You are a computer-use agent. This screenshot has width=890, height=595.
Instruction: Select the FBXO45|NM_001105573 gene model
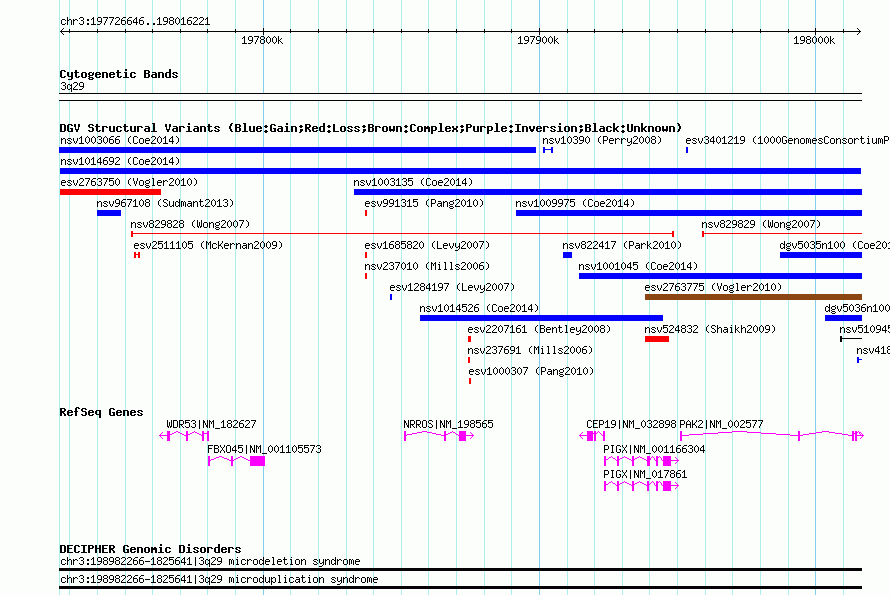coord(236,461)
